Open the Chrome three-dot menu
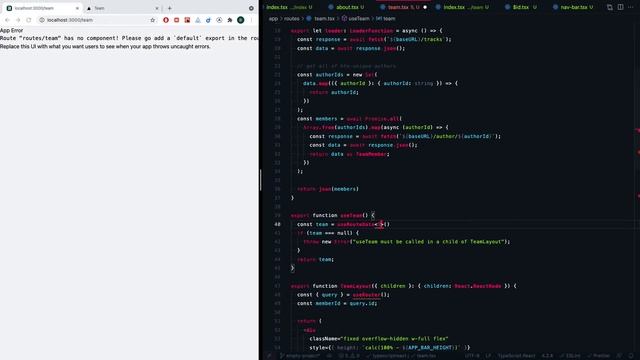The width and height of the screenshot is (640, 360). (252, 20)
